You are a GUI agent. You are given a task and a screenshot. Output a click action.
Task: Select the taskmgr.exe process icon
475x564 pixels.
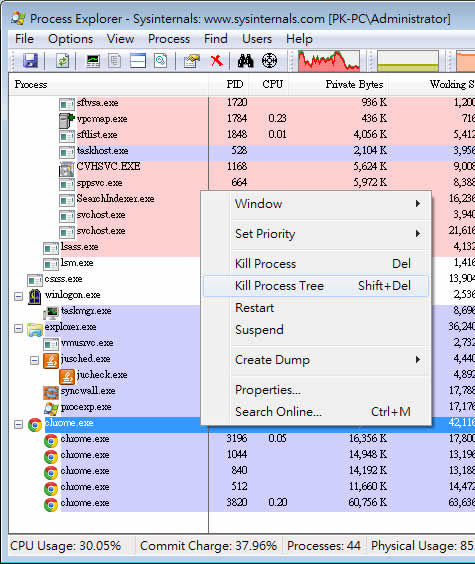pyautogui.click(x=51, y=312)
